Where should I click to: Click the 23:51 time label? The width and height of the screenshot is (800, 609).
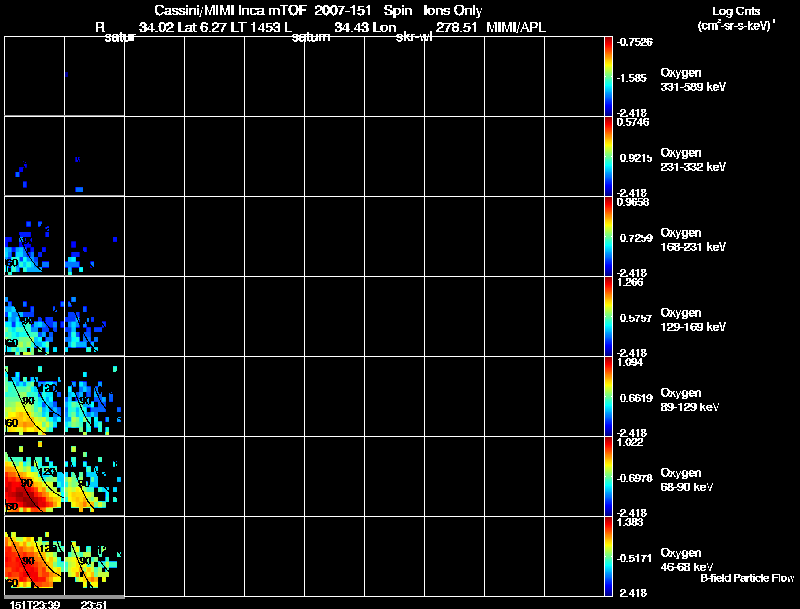point(94,604)
